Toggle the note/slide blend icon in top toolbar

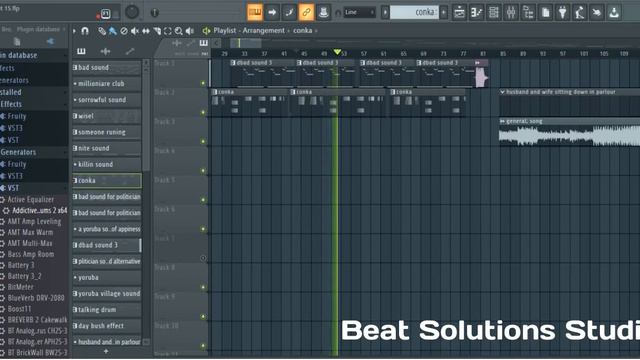click(x=289, y=12)
